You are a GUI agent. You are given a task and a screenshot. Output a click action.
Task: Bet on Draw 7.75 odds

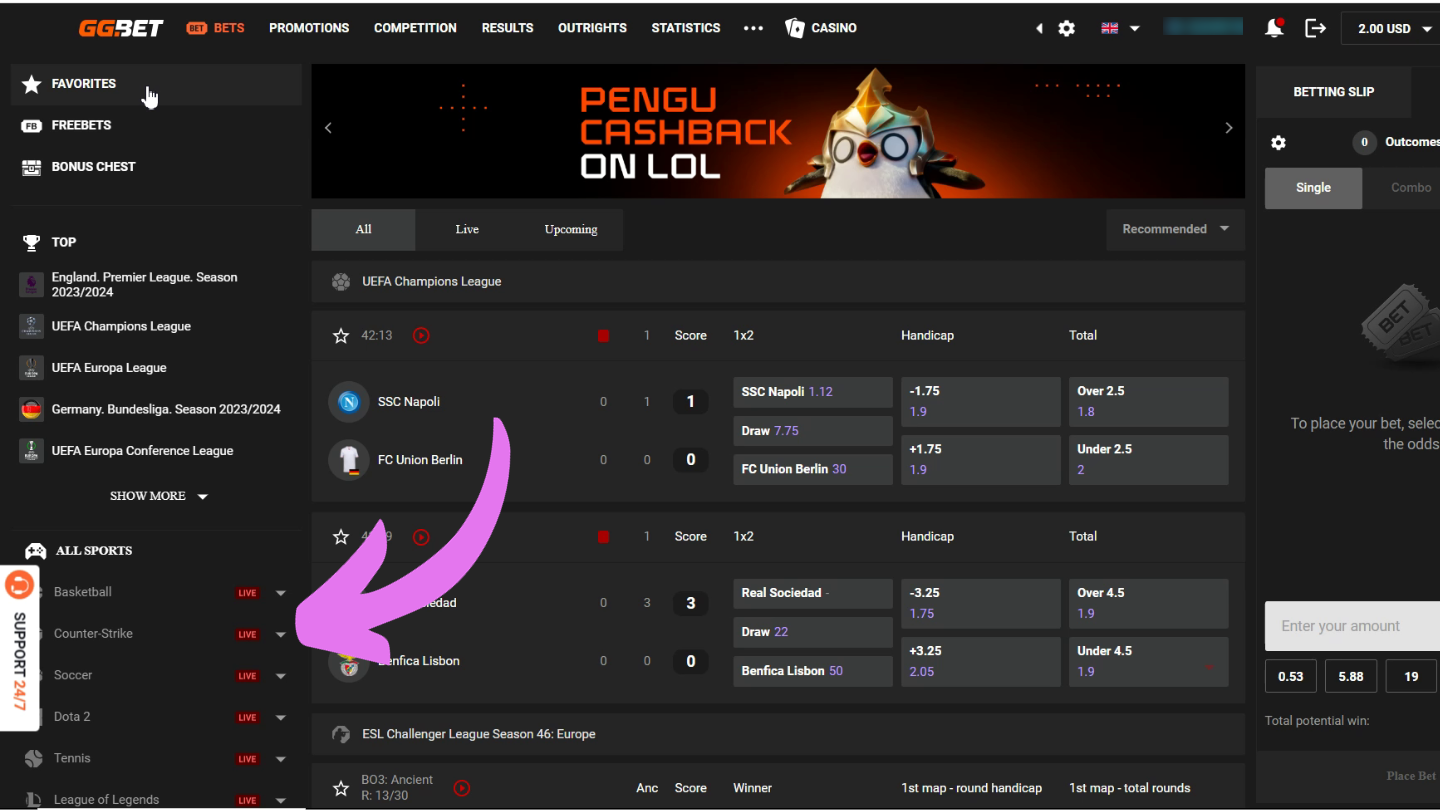click(813, 431)
